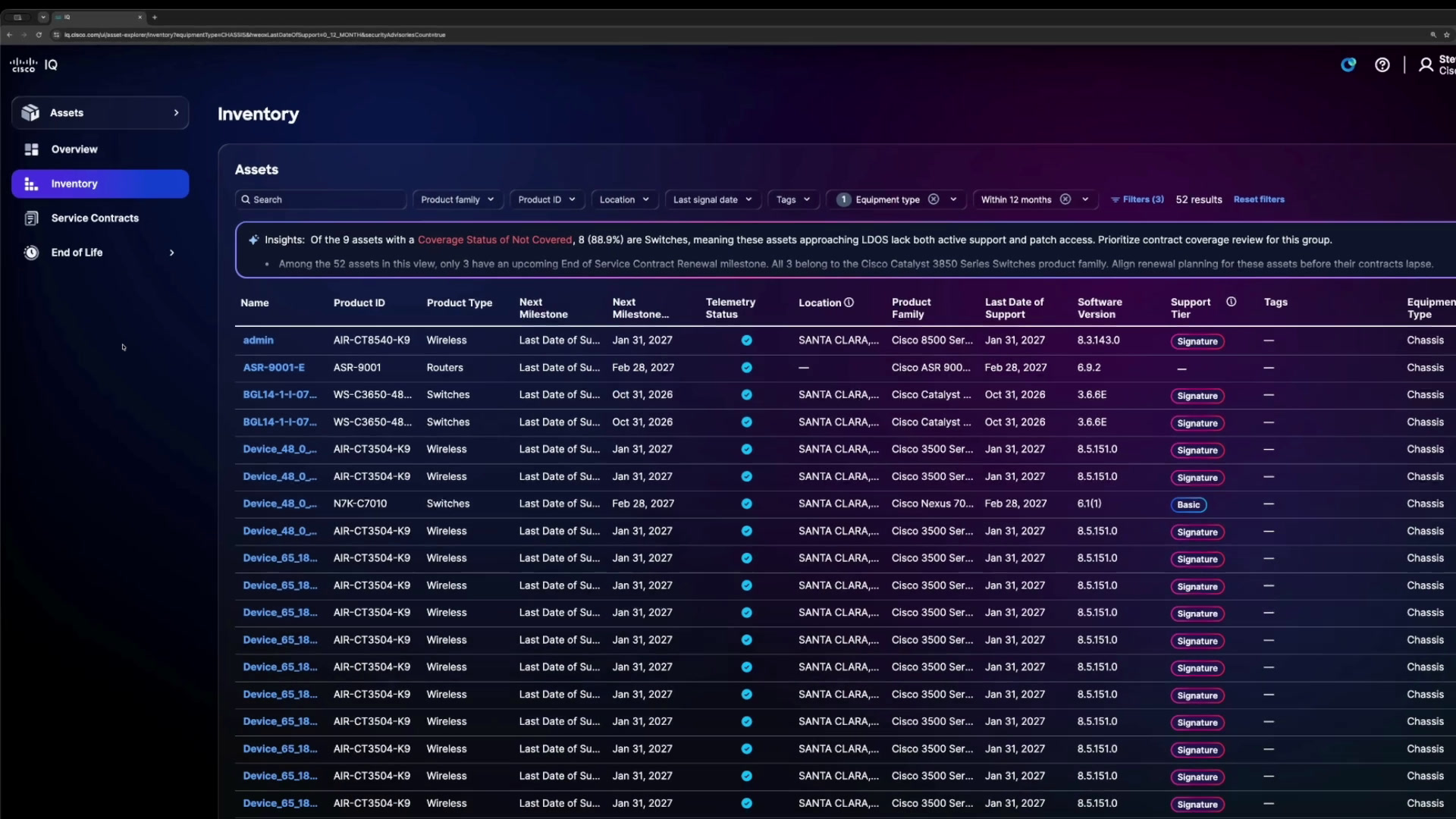Click the Name column header
The image size is (1456, 819).
pyautogui.click(x=255, y=303)
